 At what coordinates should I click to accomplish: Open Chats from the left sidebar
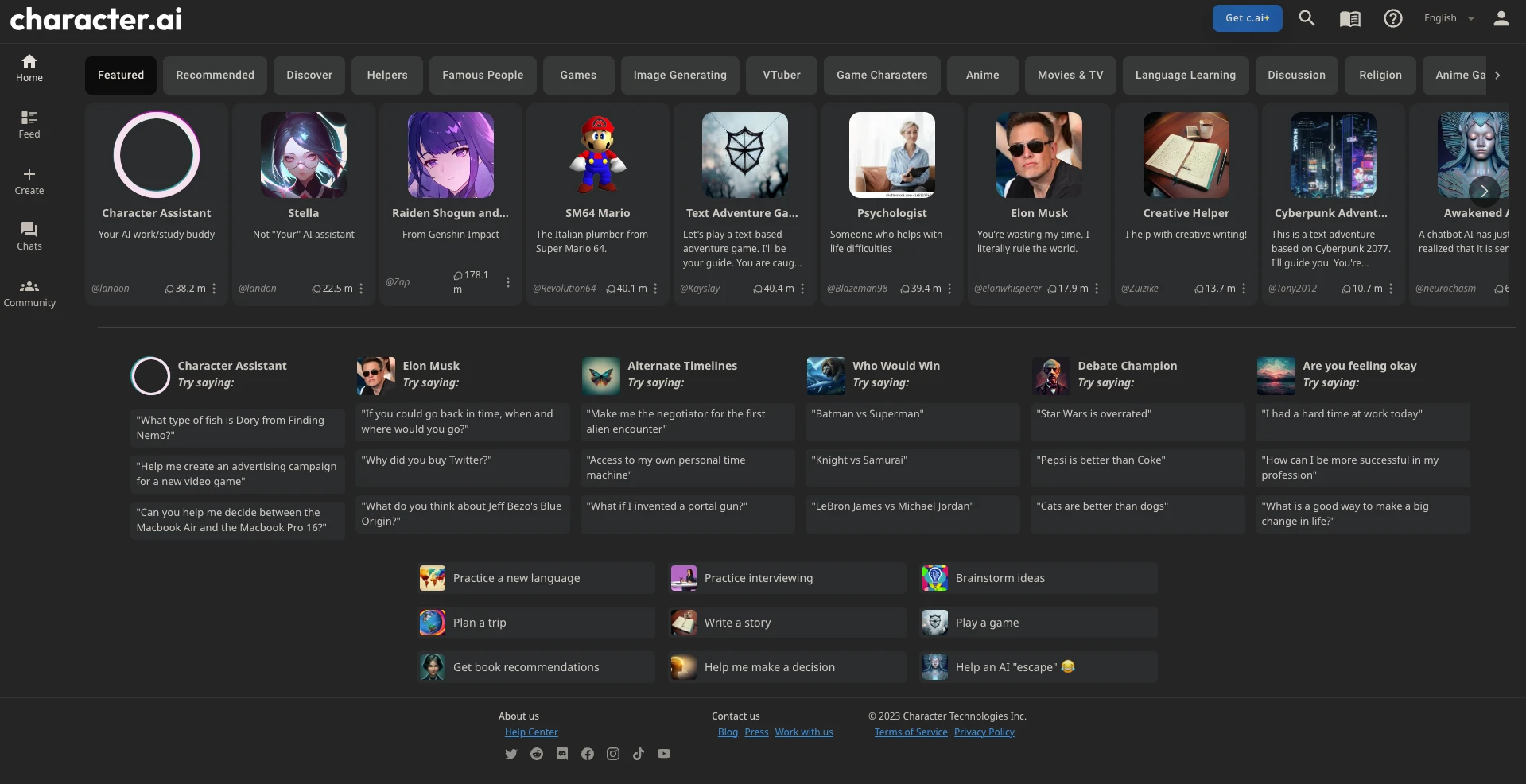[x=29, y=236]
